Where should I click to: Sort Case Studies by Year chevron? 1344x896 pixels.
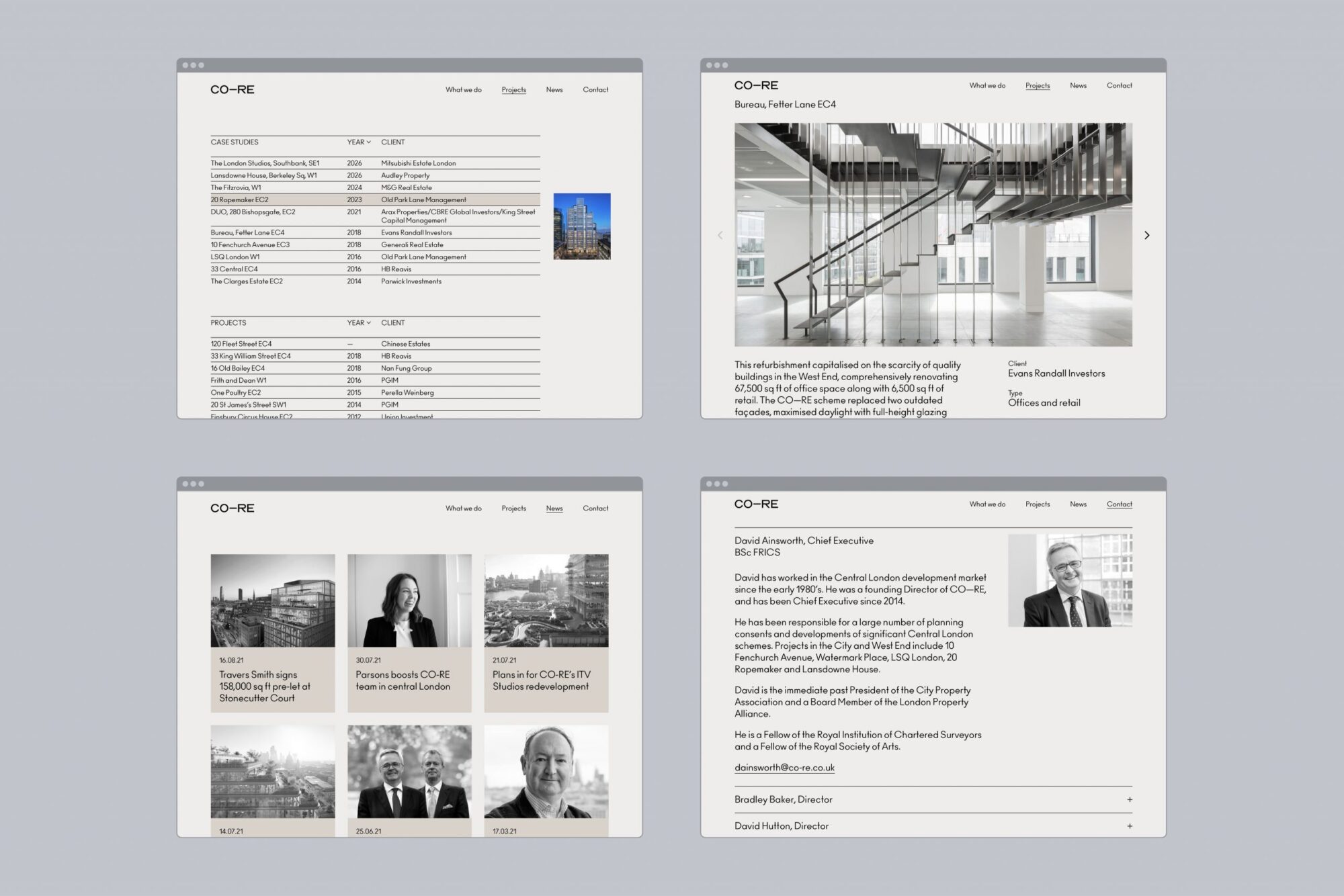368,142
